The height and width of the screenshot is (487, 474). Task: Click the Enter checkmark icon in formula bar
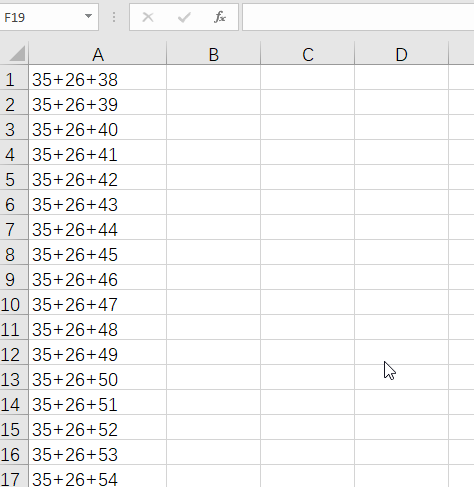184,17
